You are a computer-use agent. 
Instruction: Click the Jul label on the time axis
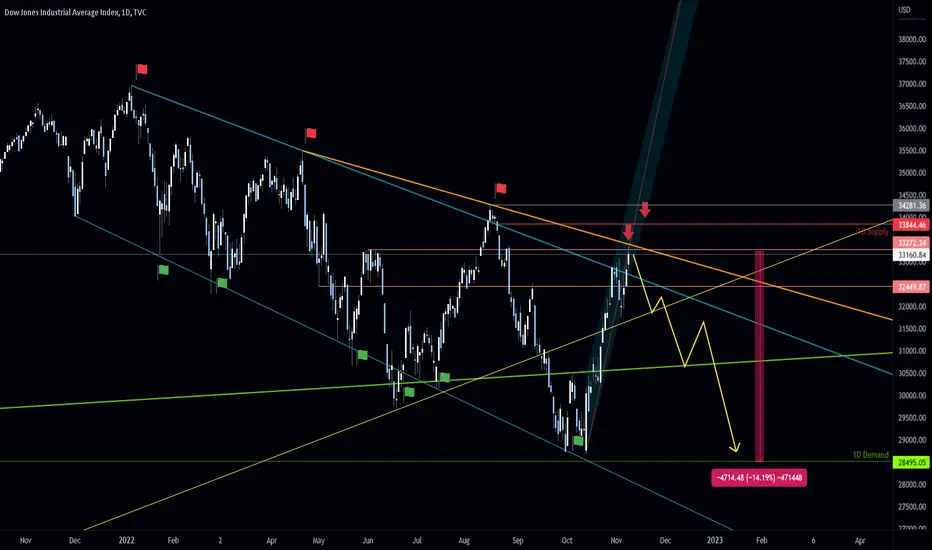tap(417, 540)
